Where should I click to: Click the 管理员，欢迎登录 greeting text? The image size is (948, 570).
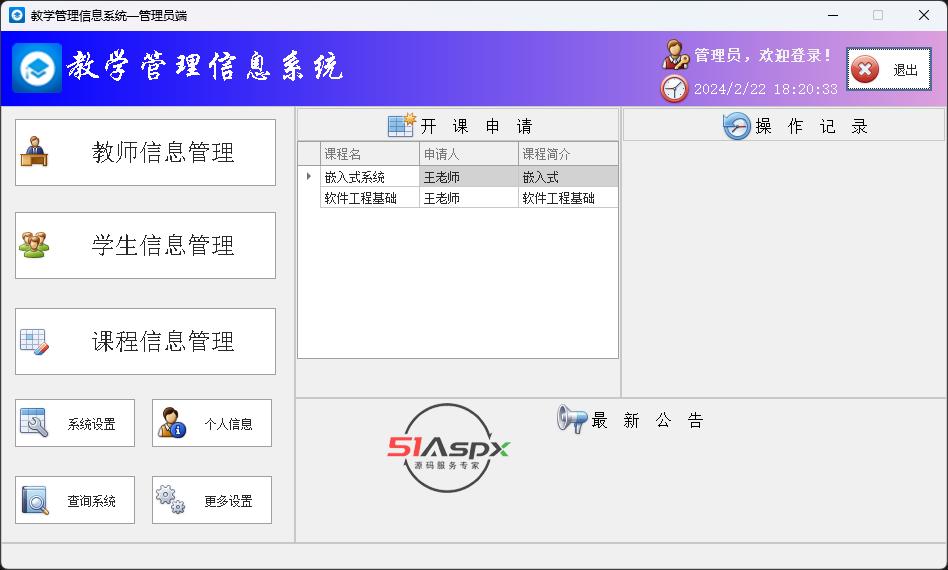point(763,56)
